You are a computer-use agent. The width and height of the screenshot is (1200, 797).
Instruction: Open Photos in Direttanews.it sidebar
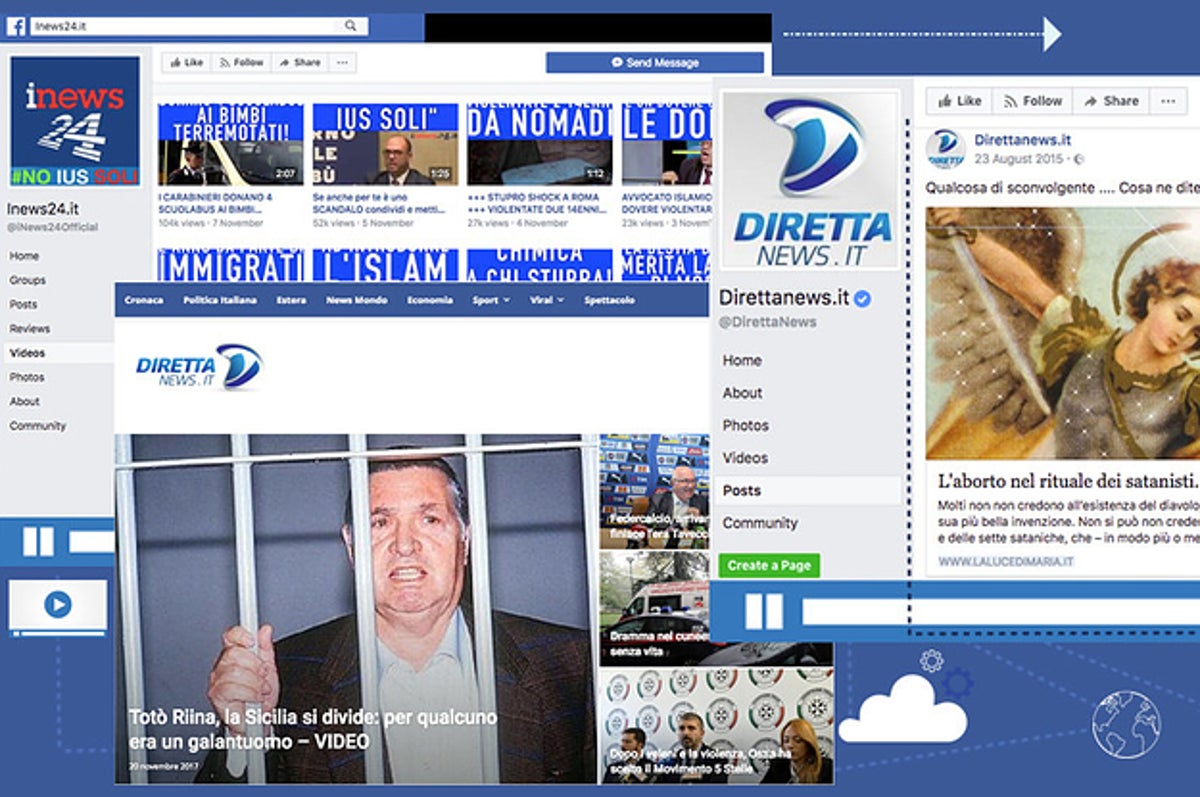point(746,425)
